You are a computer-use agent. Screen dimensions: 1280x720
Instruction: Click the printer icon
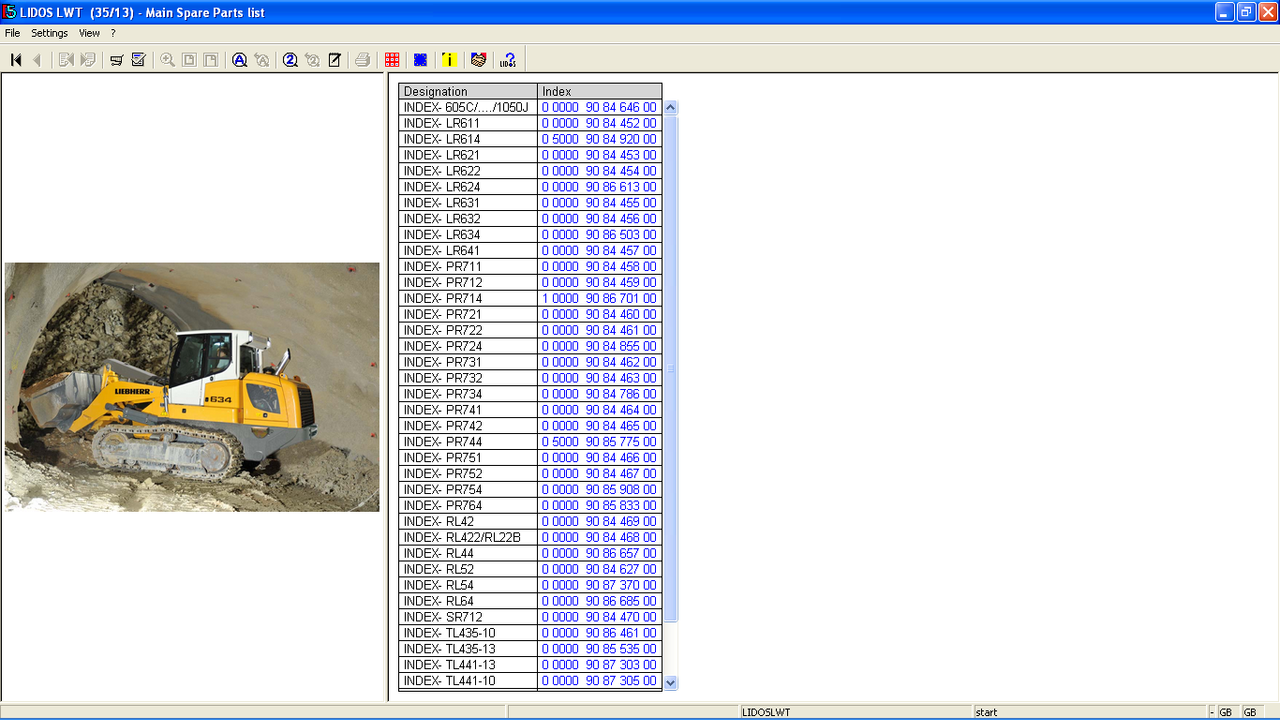point(362,60)
